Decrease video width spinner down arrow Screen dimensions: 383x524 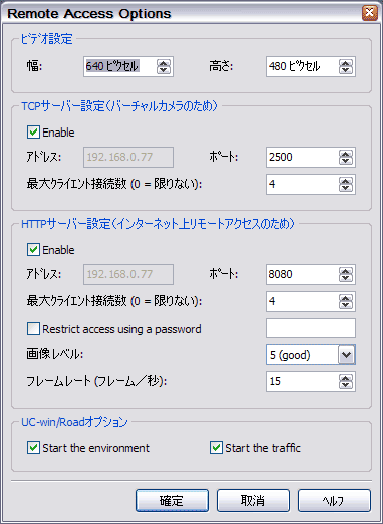point(163,70)
